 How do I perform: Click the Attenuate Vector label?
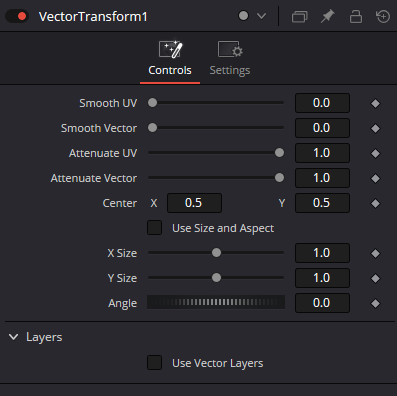point(94,178)
